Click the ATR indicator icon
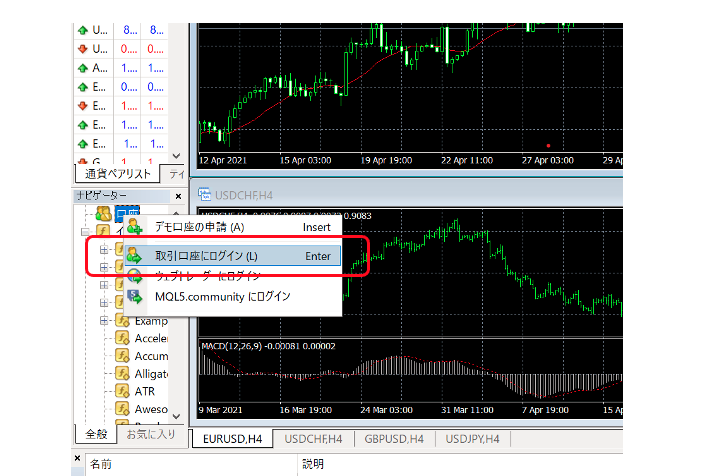Viewport: 704px width, 476px height. click(122, 391)
